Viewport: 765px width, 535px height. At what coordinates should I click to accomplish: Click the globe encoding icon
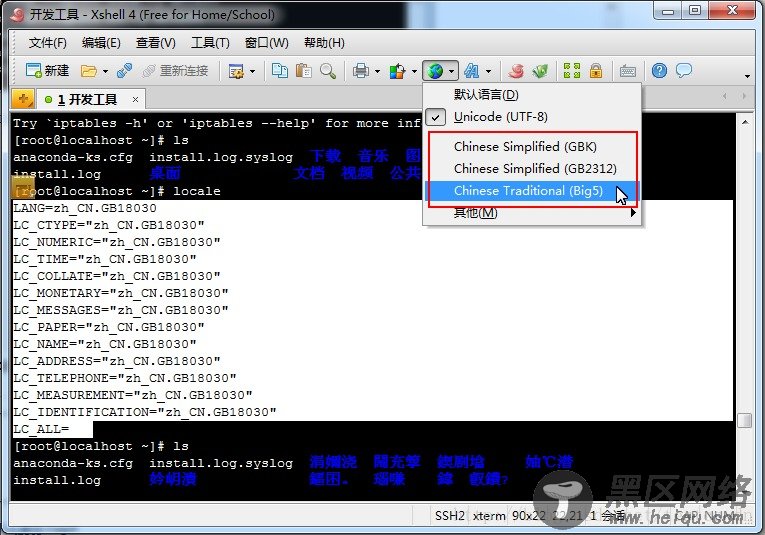pos(434,71)
